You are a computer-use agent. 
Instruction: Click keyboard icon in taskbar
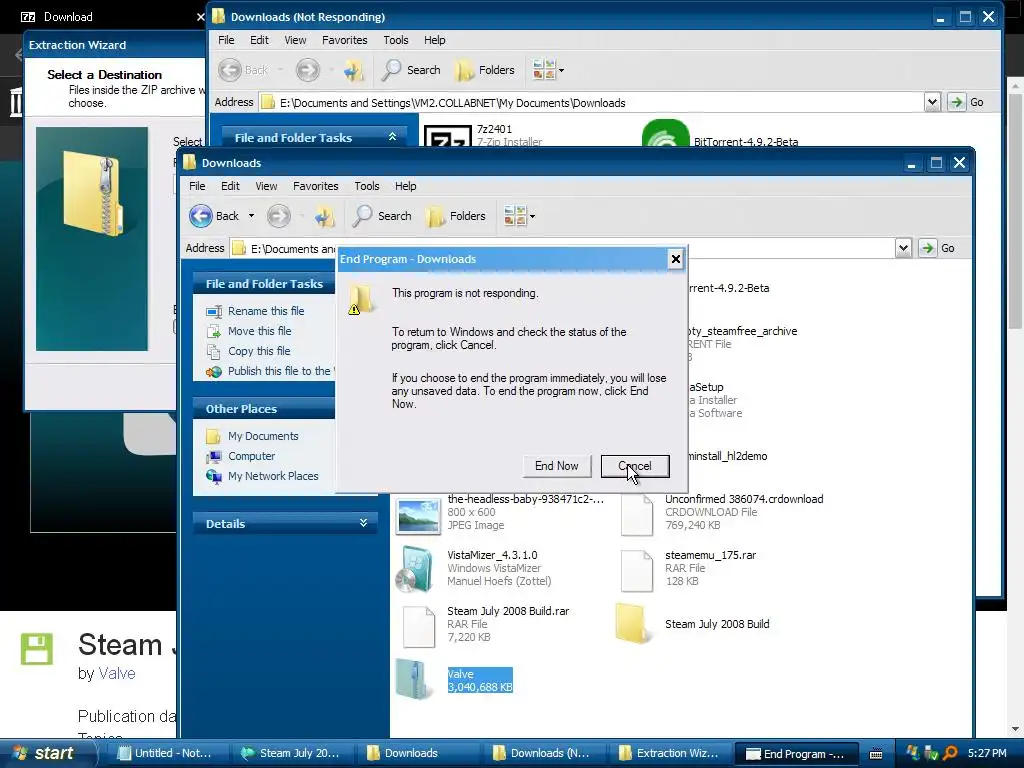pos(876,754)
